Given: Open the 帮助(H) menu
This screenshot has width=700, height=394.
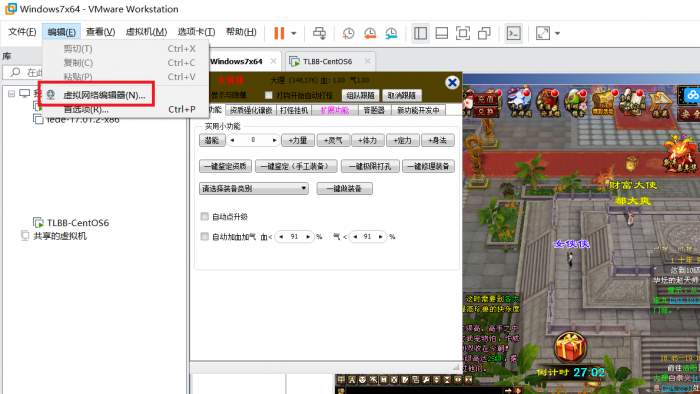Looking at the screenshot, I should tap(241, 32).
